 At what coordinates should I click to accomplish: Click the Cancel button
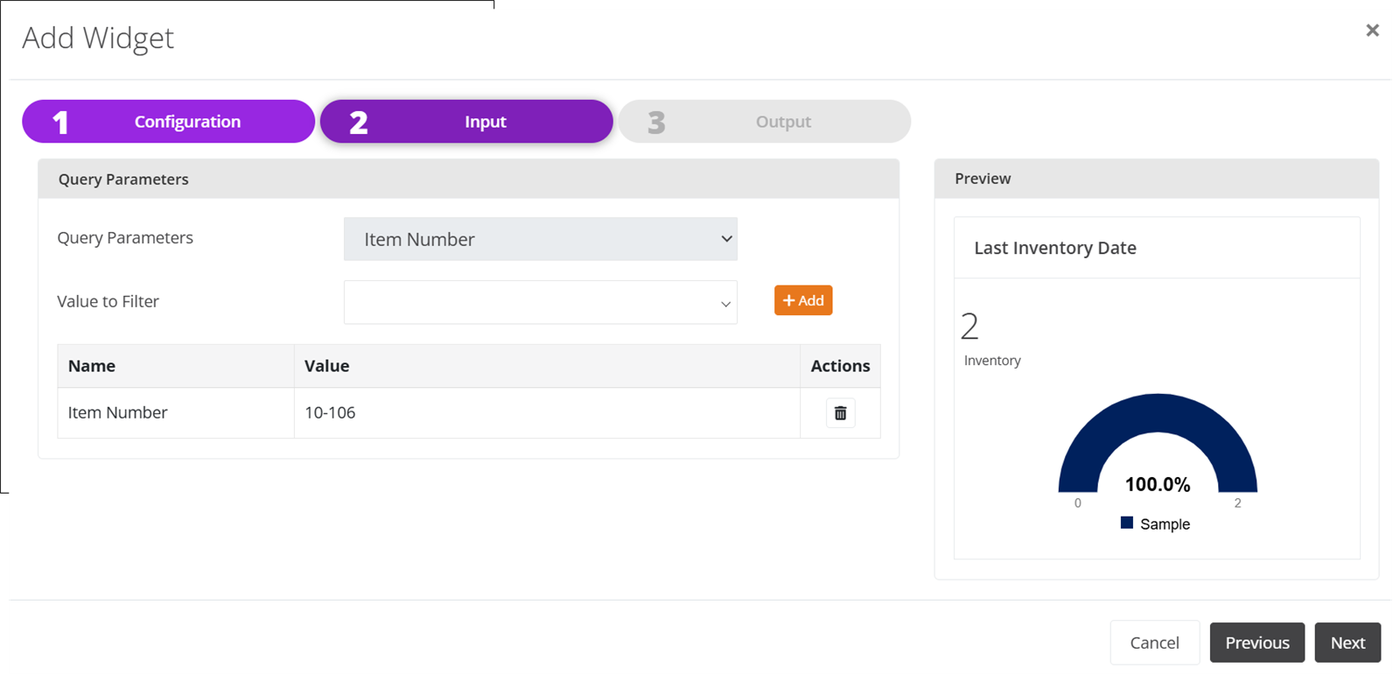(x=1154, y=643)
